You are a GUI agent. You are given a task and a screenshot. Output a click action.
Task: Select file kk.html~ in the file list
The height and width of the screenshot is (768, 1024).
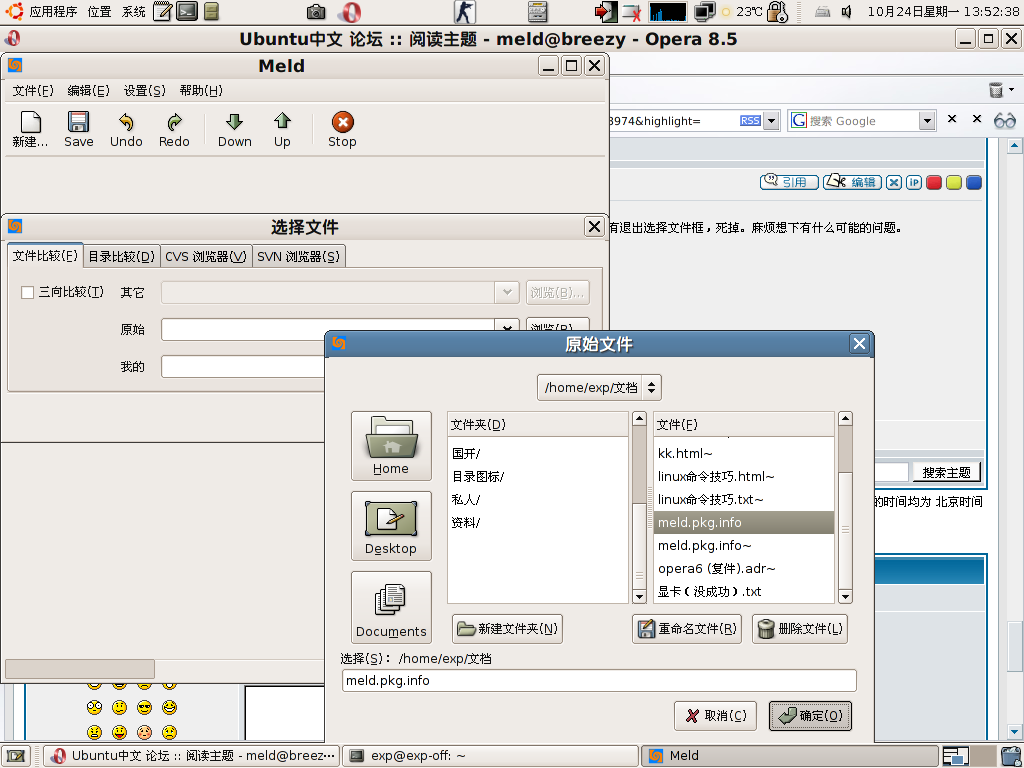pos(744,453)
